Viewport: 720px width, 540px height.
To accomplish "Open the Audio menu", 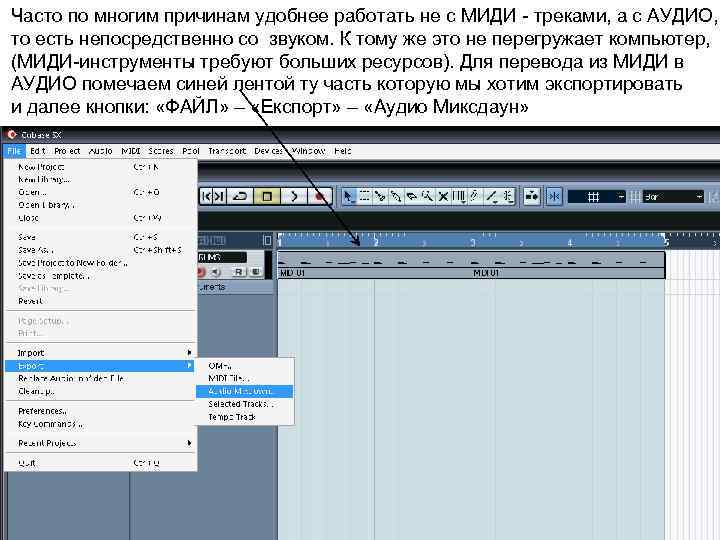I will (x=100, y=151).
